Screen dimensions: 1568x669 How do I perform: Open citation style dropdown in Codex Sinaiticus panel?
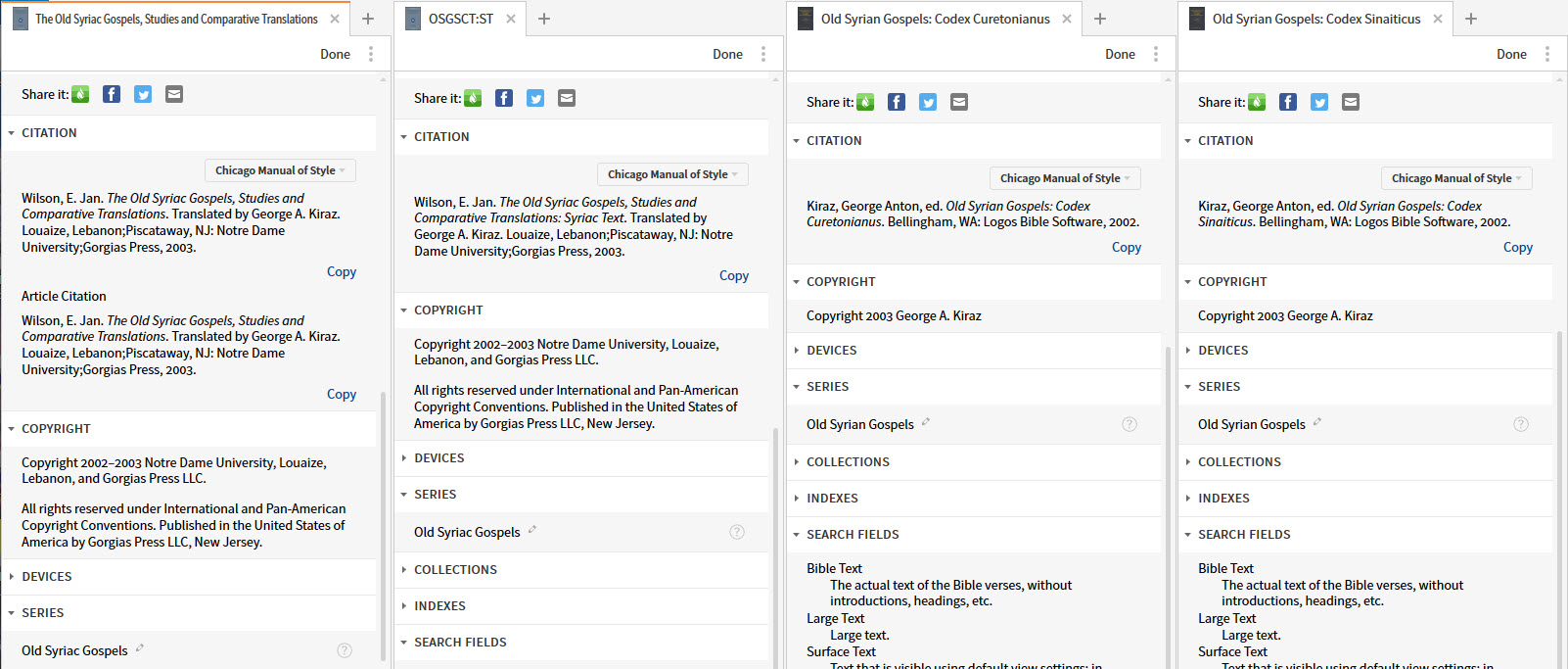[x=1456, y=178]
